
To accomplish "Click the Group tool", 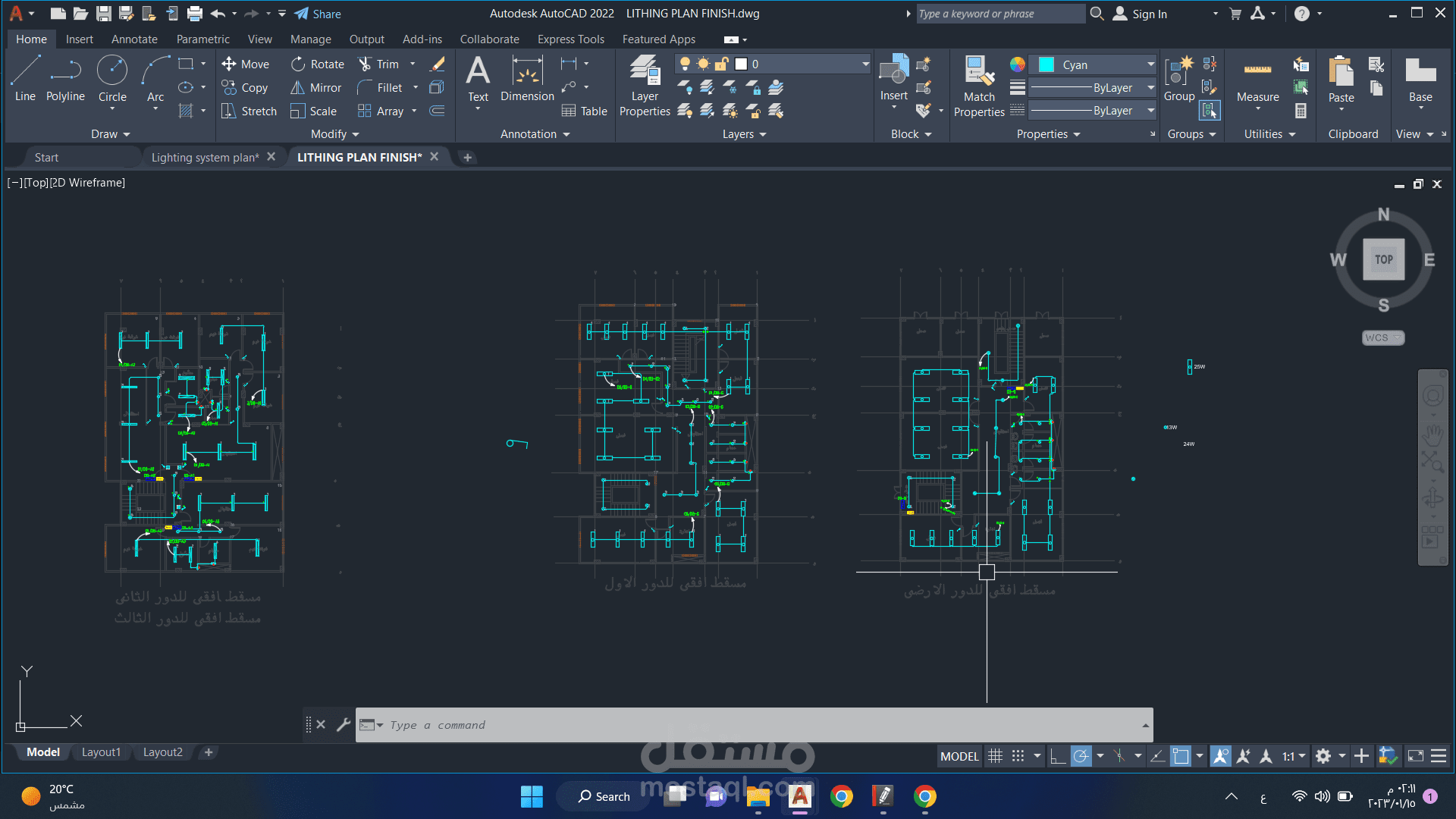I will pyautogui.click(x=1179, y=78).
